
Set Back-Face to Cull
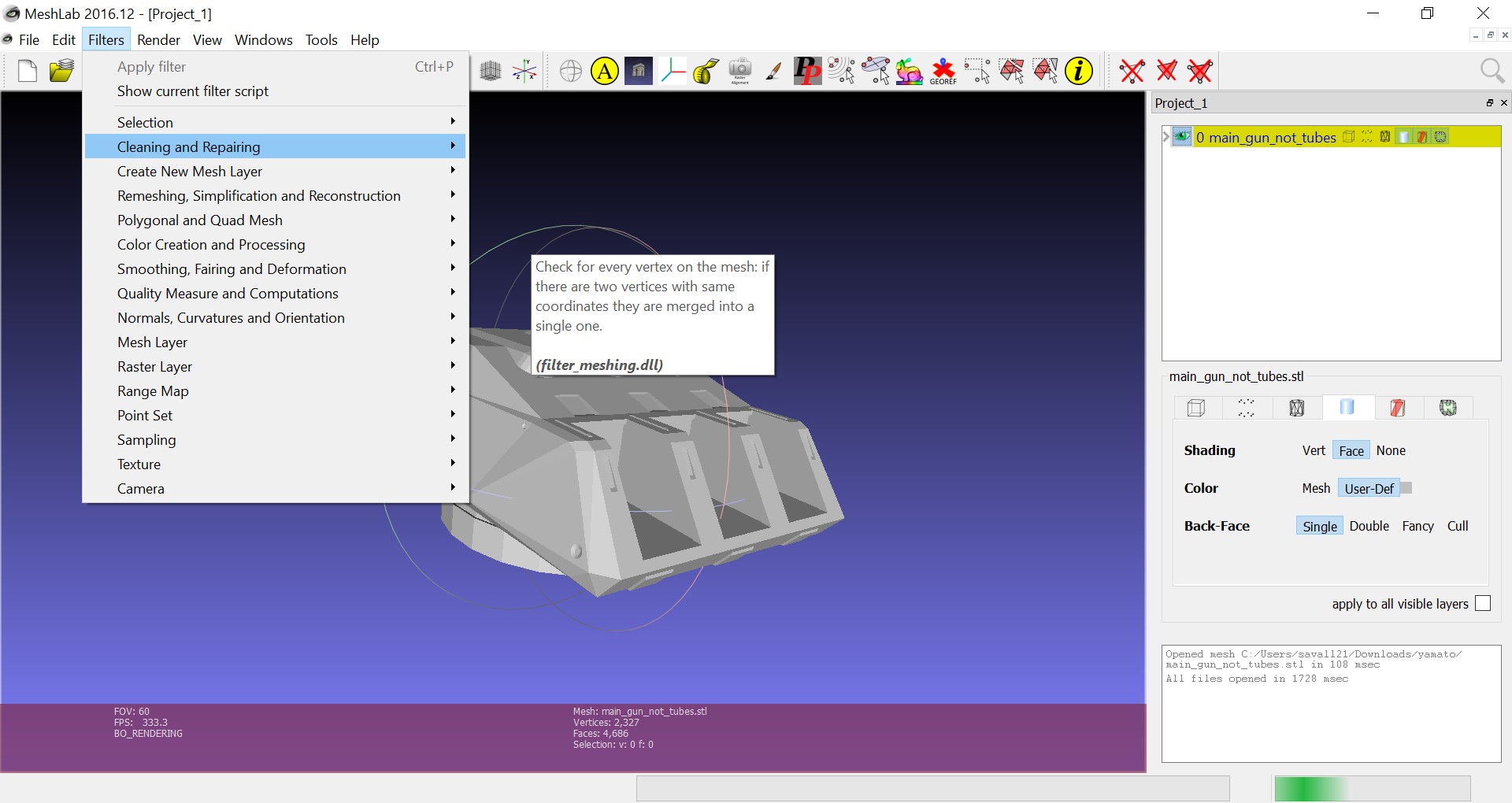click(1458, 526)
